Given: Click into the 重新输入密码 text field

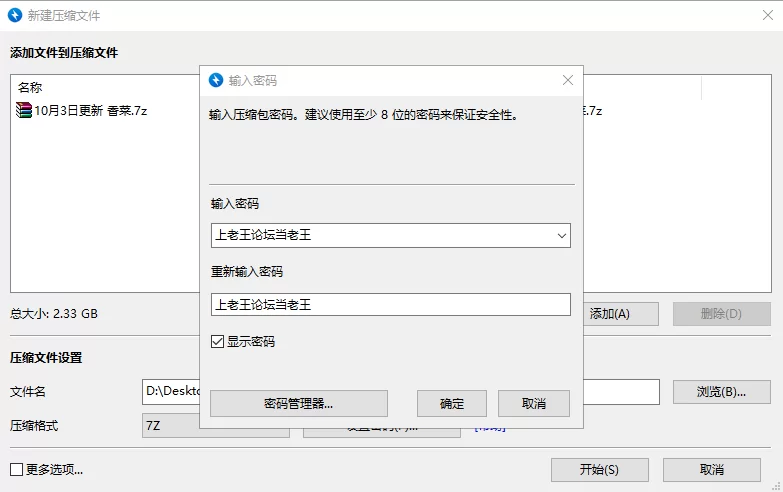Looking at the screenshot, I should (390, 305).
